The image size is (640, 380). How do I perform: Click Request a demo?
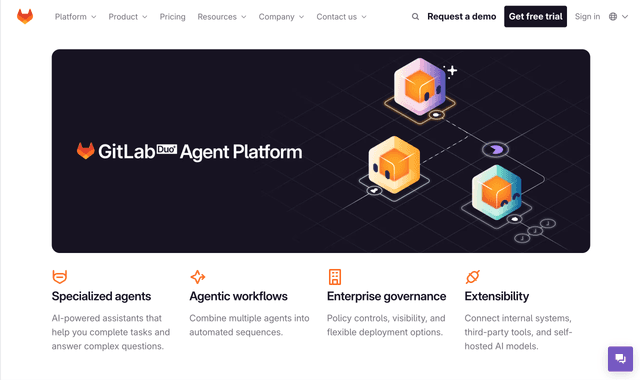pos(462,17)
